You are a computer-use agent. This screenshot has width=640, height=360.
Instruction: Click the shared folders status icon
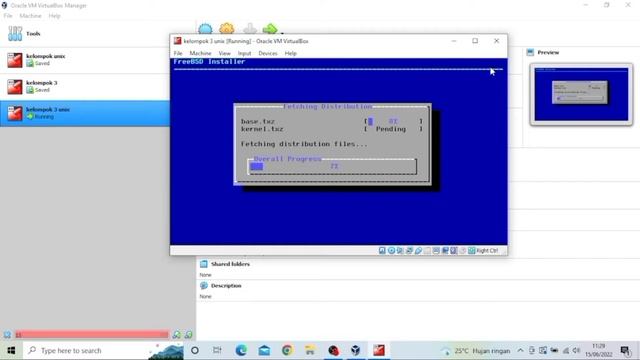click(427, 251)
